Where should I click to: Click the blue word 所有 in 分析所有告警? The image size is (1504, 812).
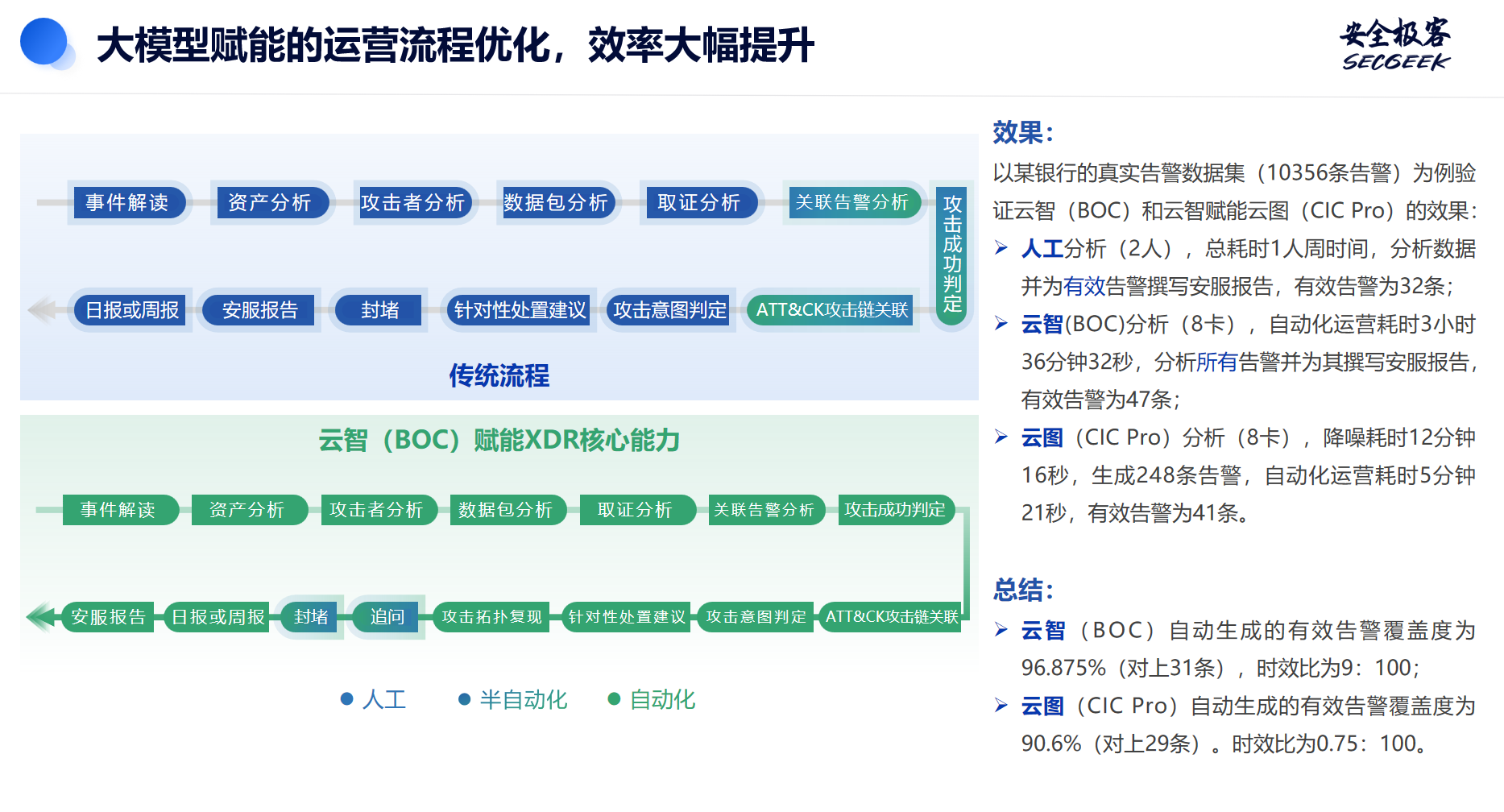1217,362
